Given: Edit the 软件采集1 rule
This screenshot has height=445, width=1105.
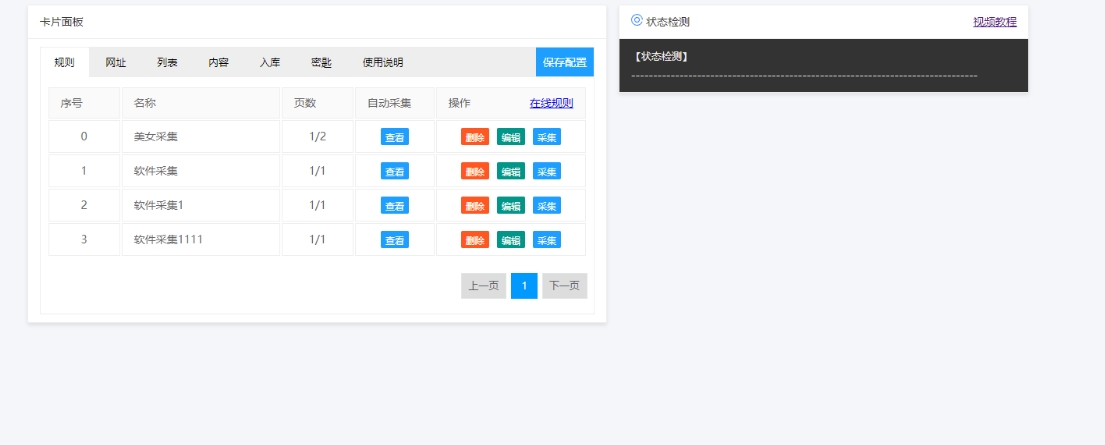Looking at the screenshot, I should click(x=511, y=205).
